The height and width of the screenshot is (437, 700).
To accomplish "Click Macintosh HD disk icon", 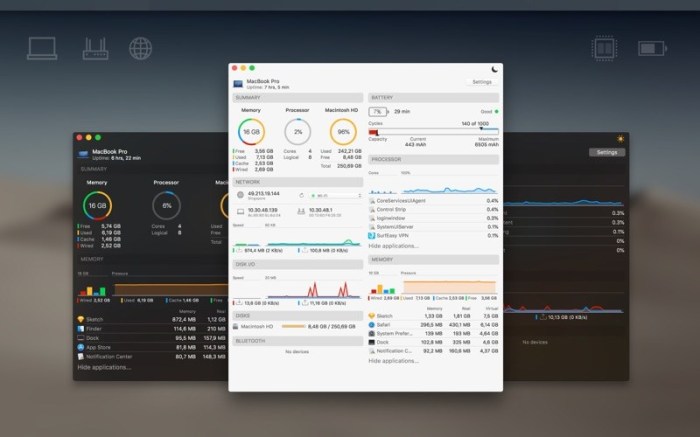I will pyautogui.click(x=236, y=327).
